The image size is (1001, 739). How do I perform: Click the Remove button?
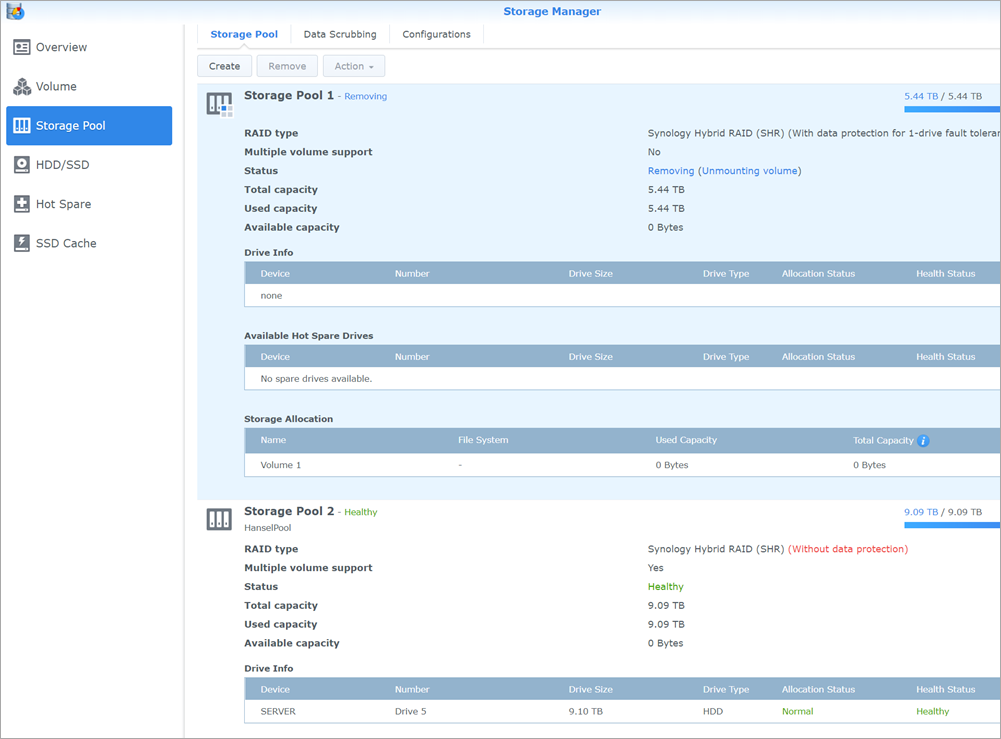pyautogui.click(x=287, y=66)
